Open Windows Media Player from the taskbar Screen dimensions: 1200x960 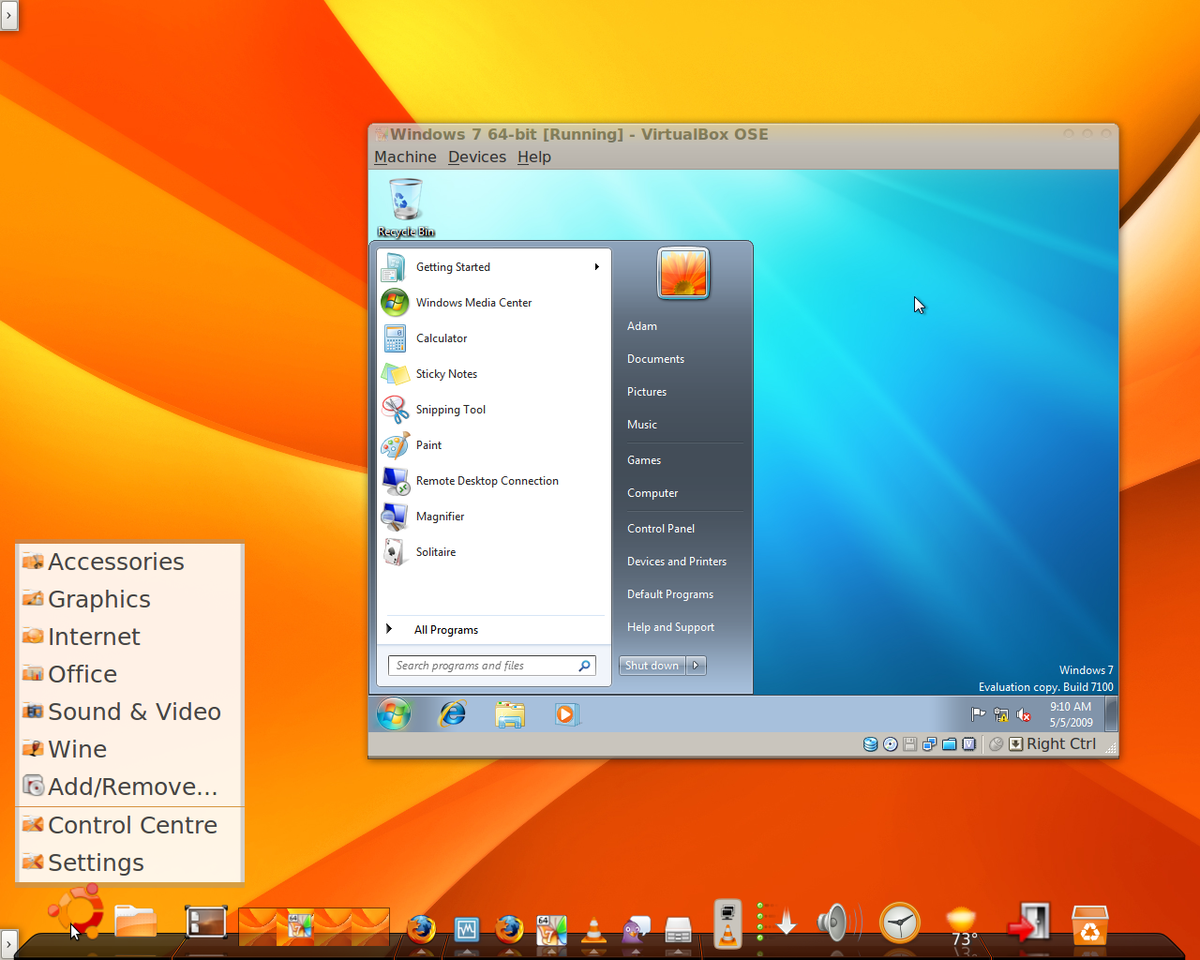pos(567,714)
